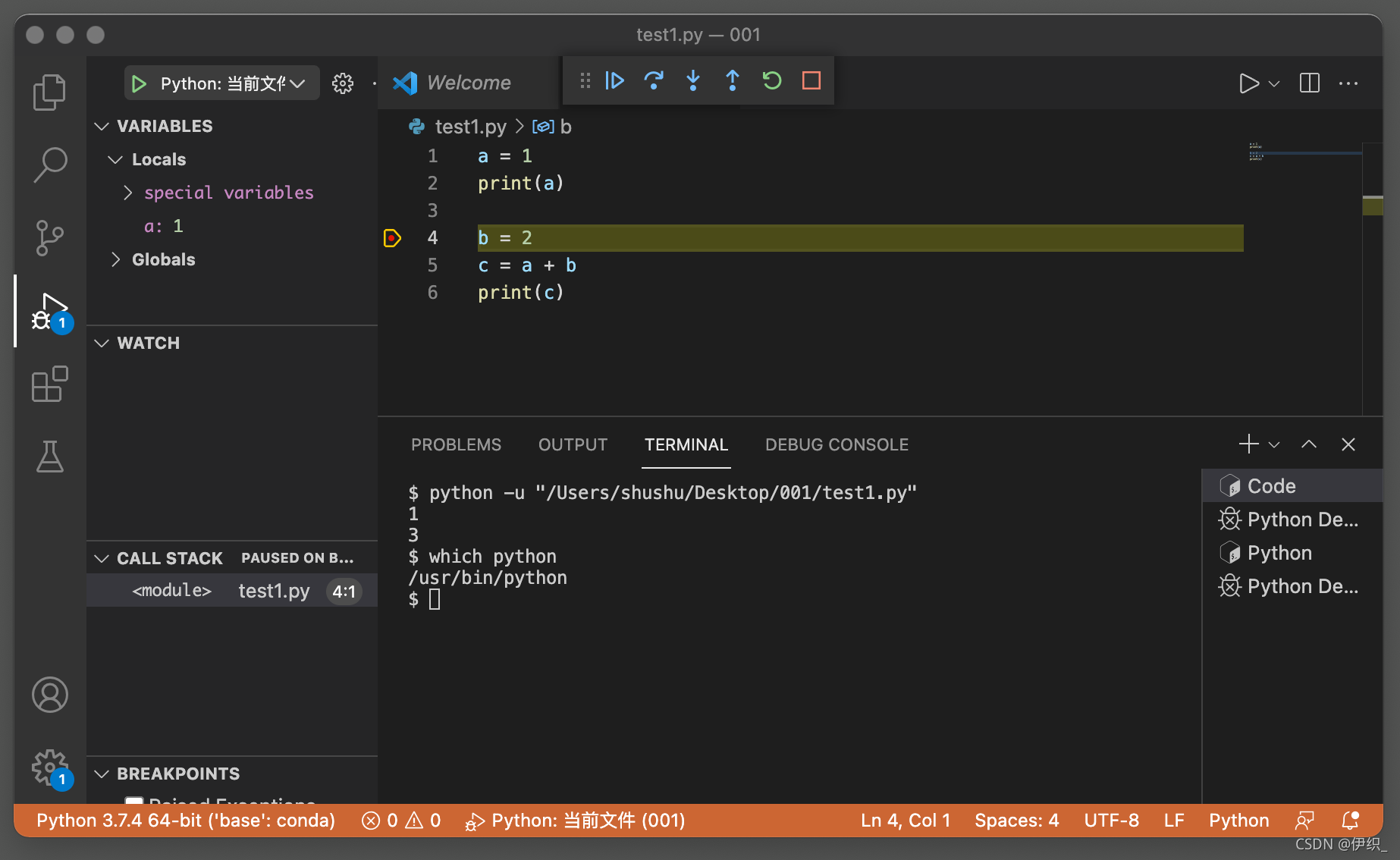Open the errors and warnings count
This screenshot has height=860, width=1400.
[401, 821]
